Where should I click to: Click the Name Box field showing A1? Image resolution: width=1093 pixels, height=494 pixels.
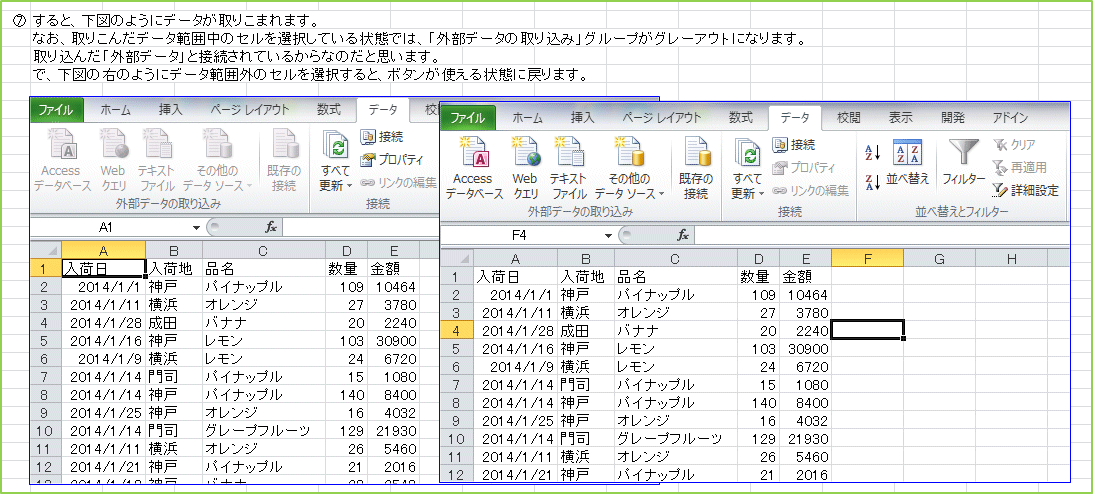pos(105,227)
